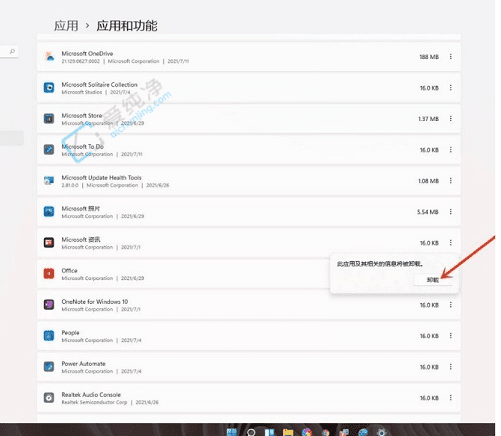Select the Power Automate name text
The image size is (501, 436).
[83, 363]
